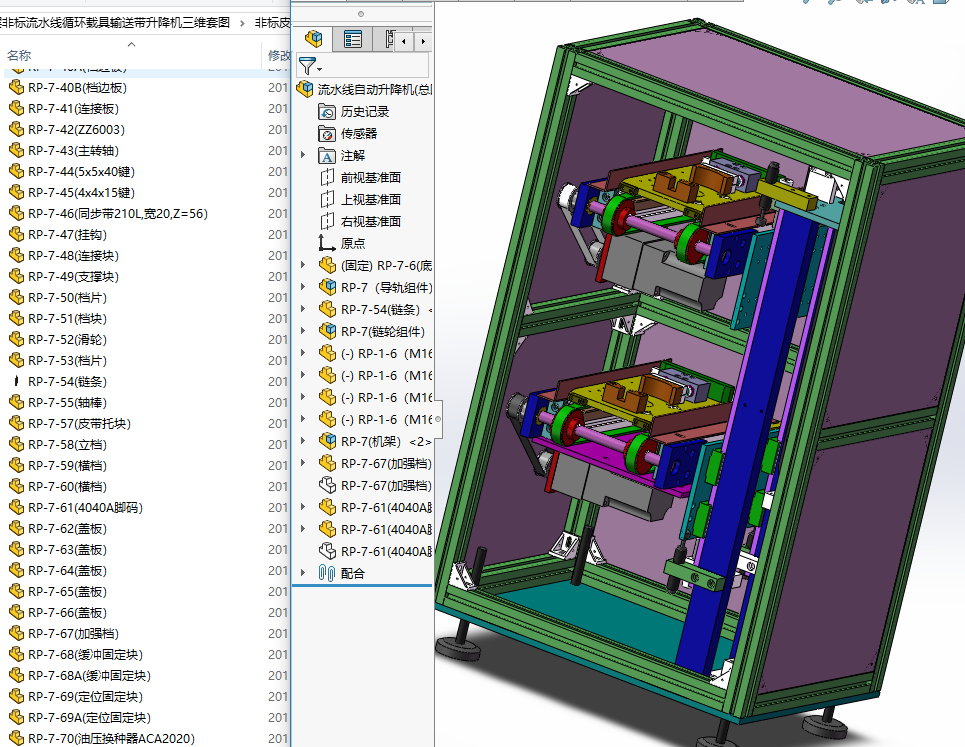
Task: Click the 配合 mates paperclip icon
Action: coord(327,573)
